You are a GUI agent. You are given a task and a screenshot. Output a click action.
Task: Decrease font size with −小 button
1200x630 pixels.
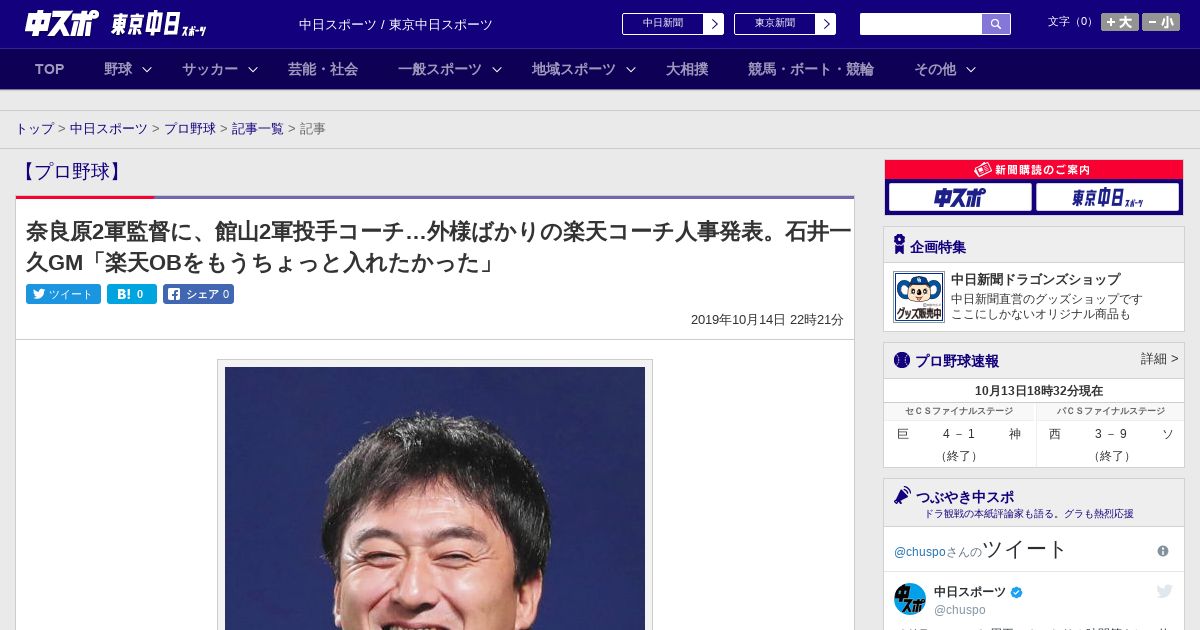coord(1161,22)
